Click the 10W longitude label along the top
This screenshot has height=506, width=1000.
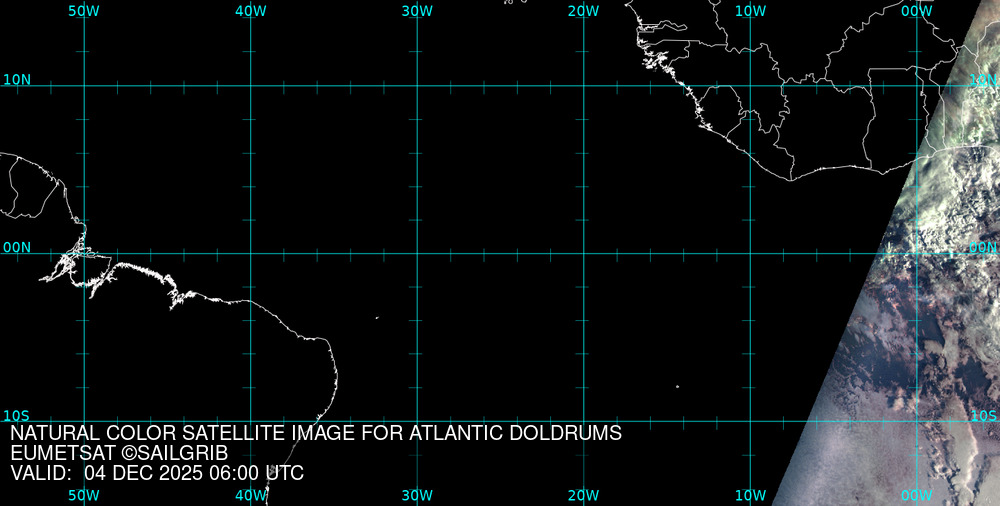point(750,11)
